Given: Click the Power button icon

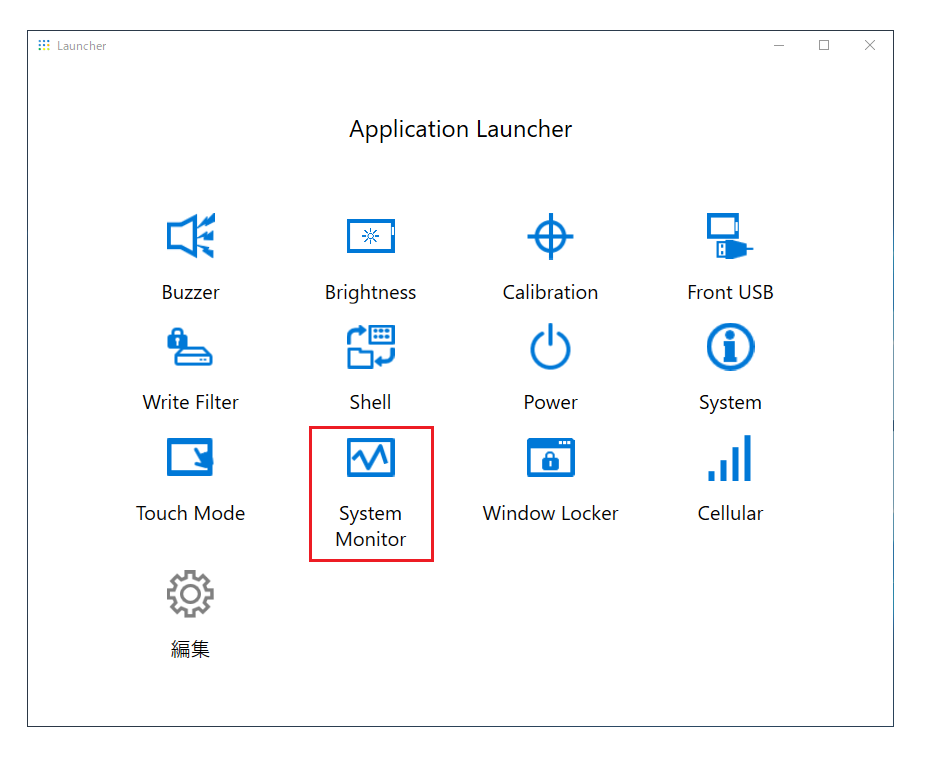Looking at the screenshot, I should click(x=550, y=348).
